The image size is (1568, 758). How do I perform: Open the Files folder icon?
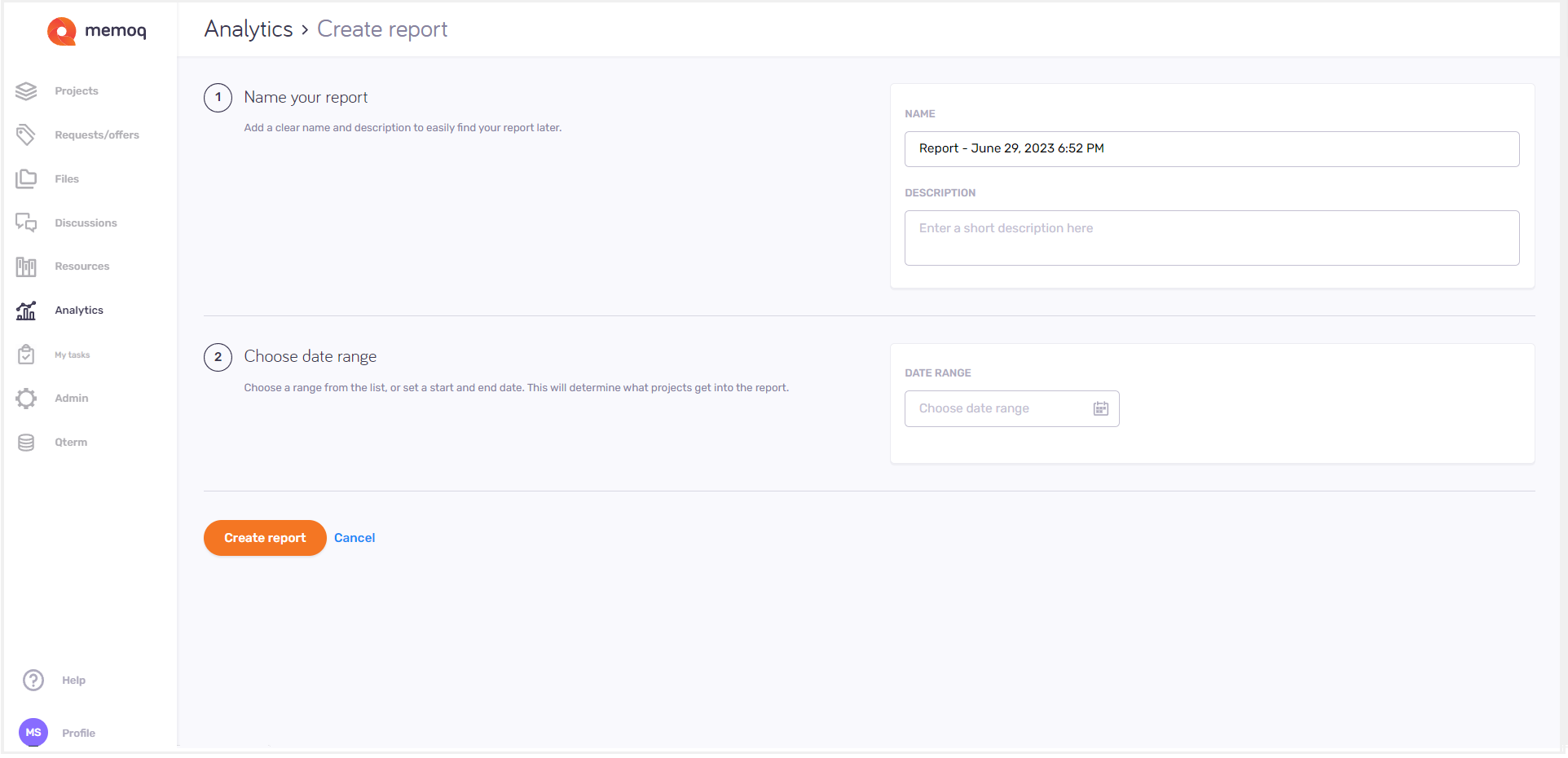pyautogui.click(x=26, y=178)
